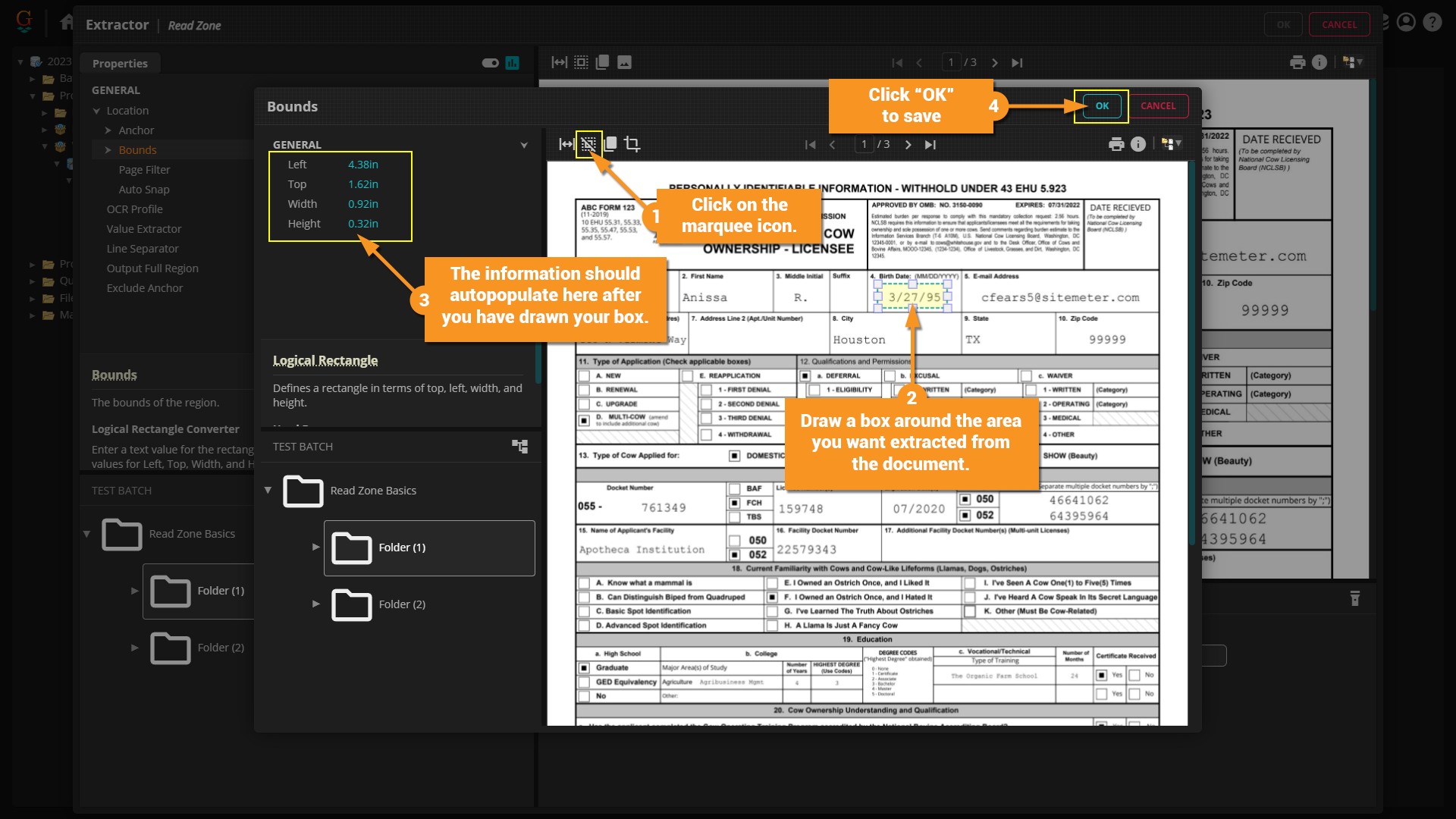Click the marquee selection icon

tap(588, 144)
